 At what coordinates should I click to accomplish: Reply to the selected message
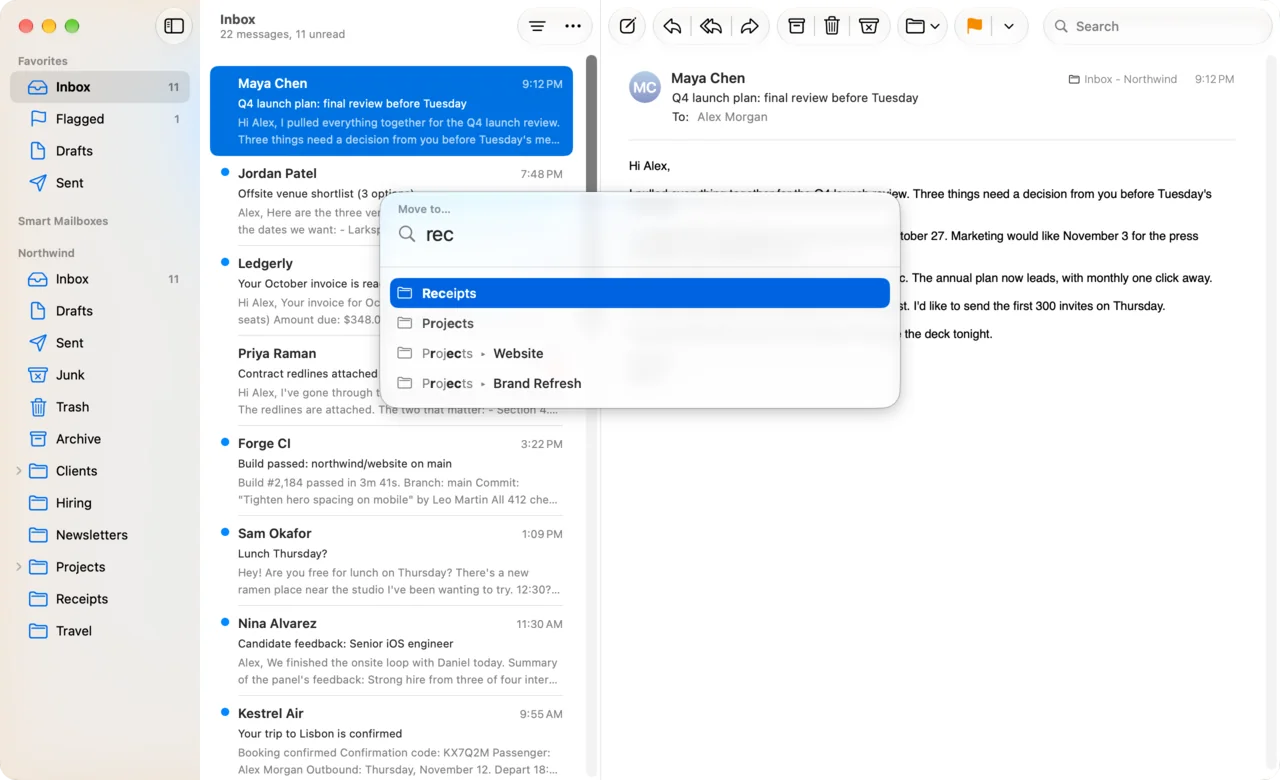(x=672, y=26)
